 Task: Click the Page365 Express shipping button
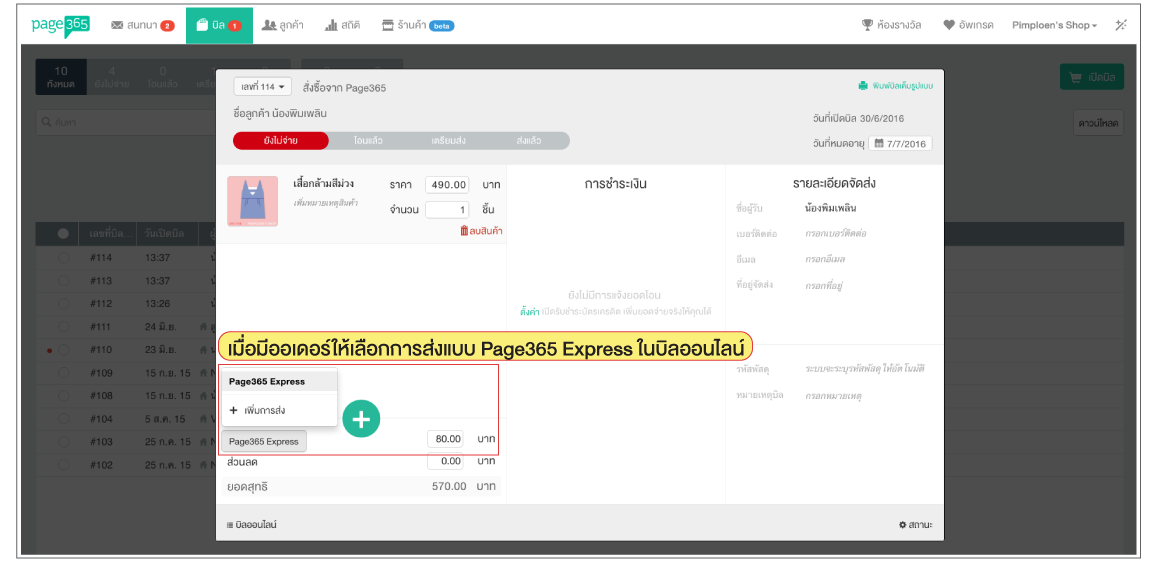(263, 442)
